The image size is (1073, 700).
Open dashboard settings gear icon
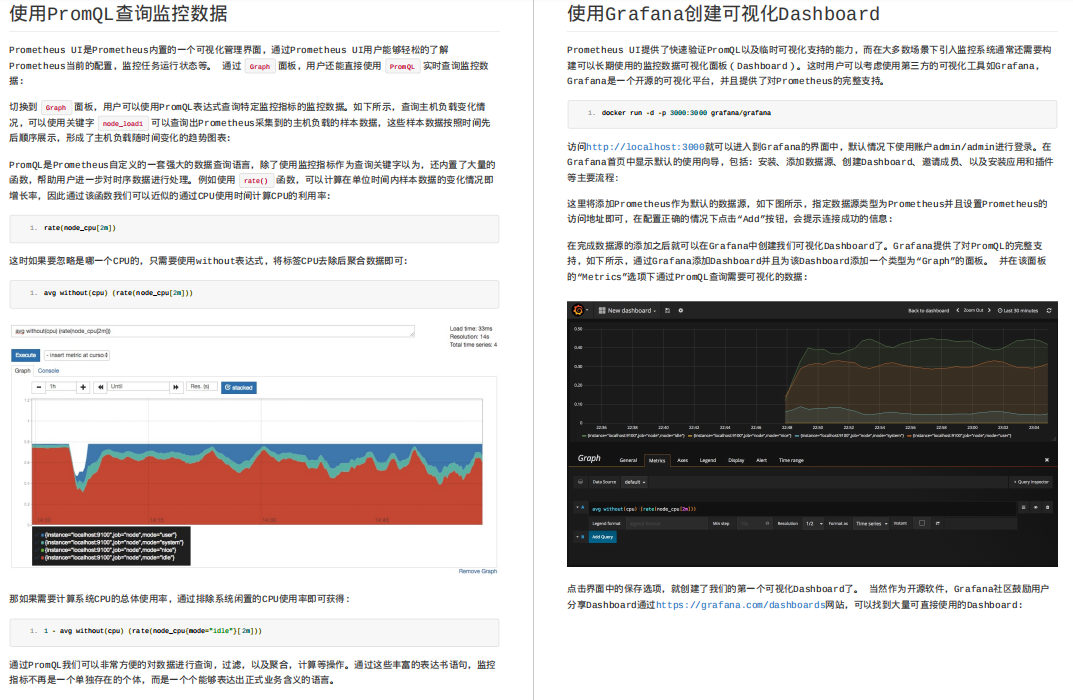point(680,310)
